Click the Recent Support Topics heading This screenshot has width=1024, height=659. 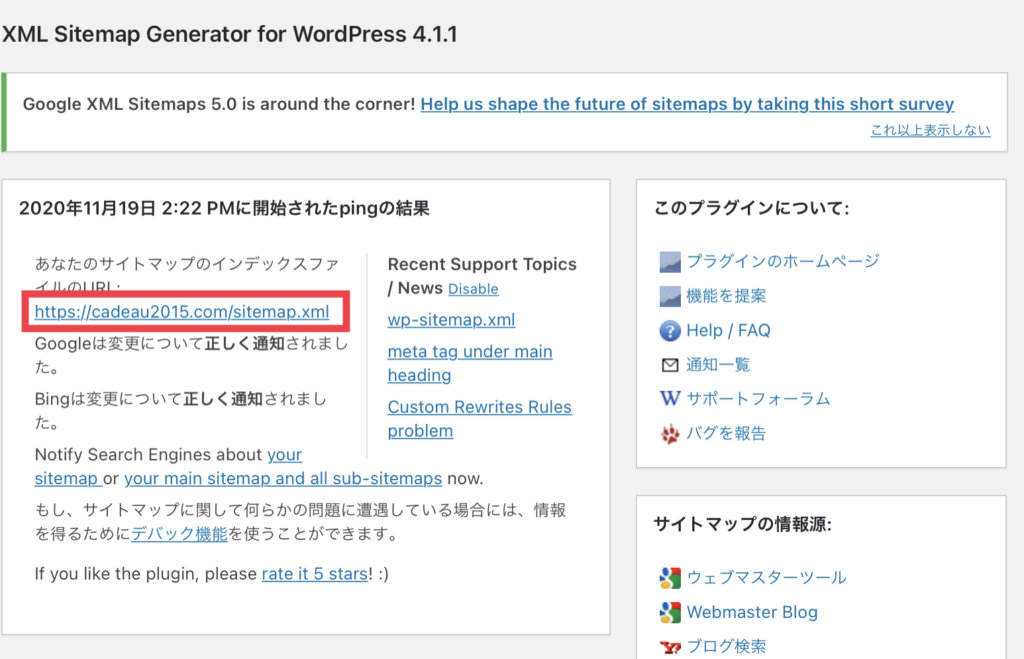tap(482, 276)
